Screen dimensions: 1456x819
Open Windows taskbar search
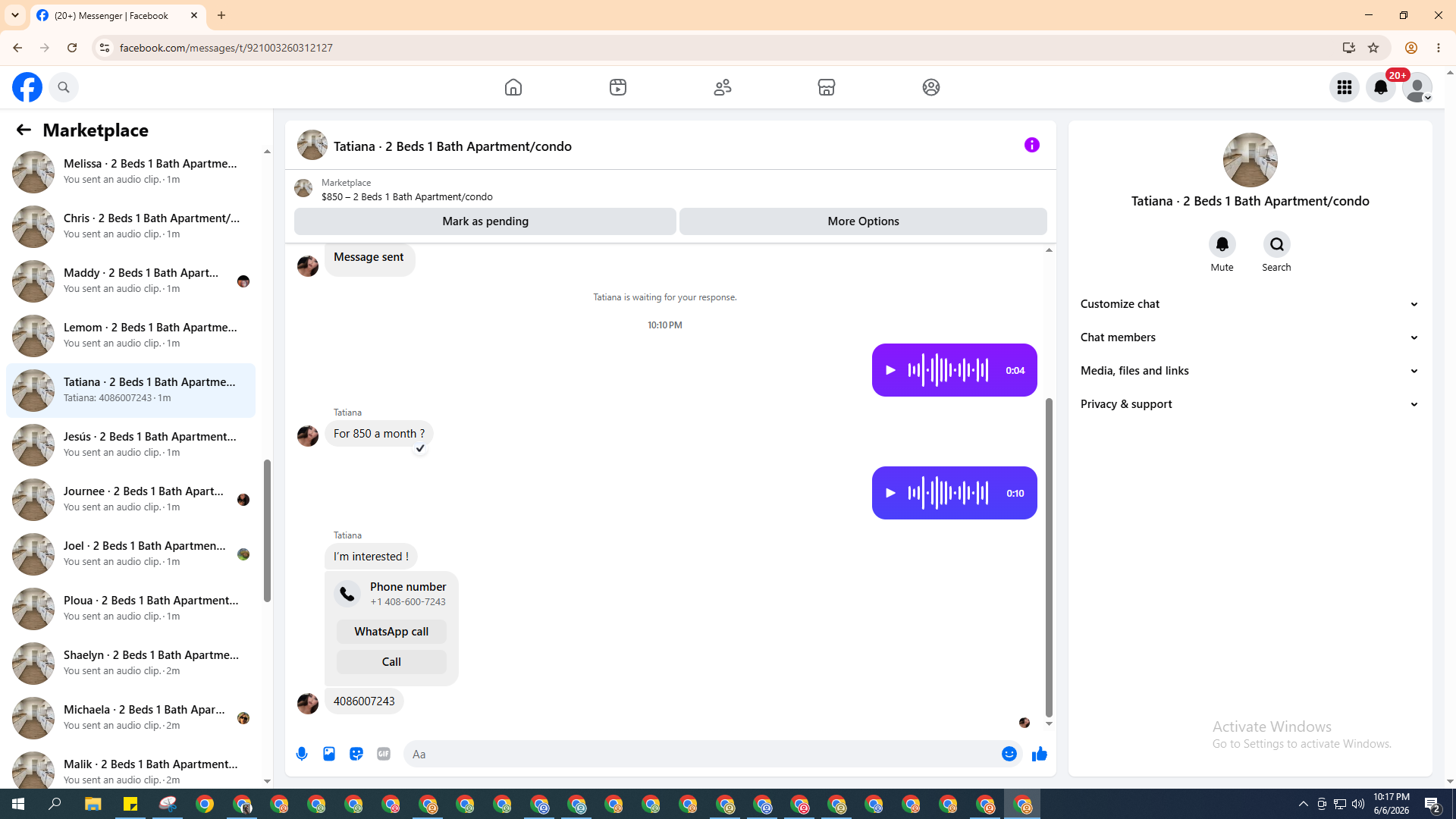tap(55, 804)
